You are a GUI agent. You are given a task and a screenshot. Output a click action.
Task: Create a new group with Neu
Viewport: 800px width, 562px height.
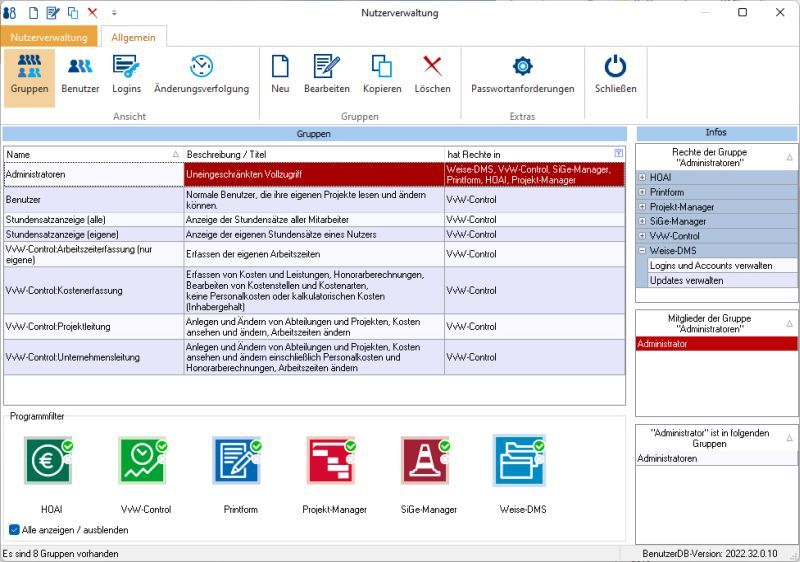(280, 75)
